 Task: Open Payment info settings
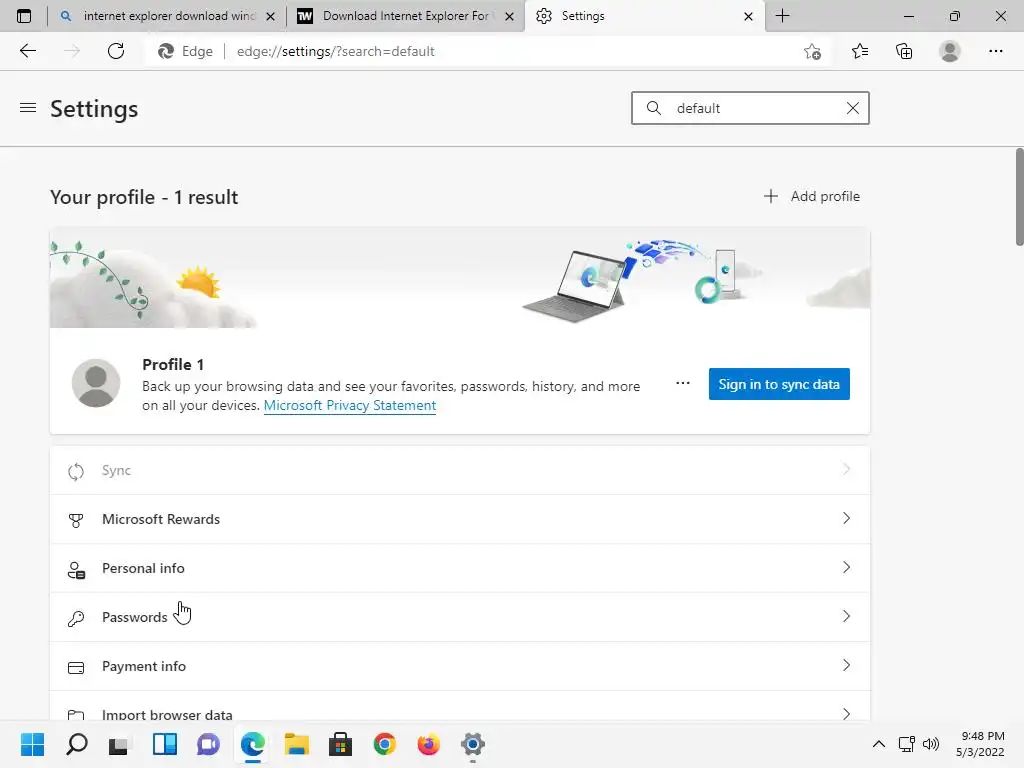[x=460, y=666]
